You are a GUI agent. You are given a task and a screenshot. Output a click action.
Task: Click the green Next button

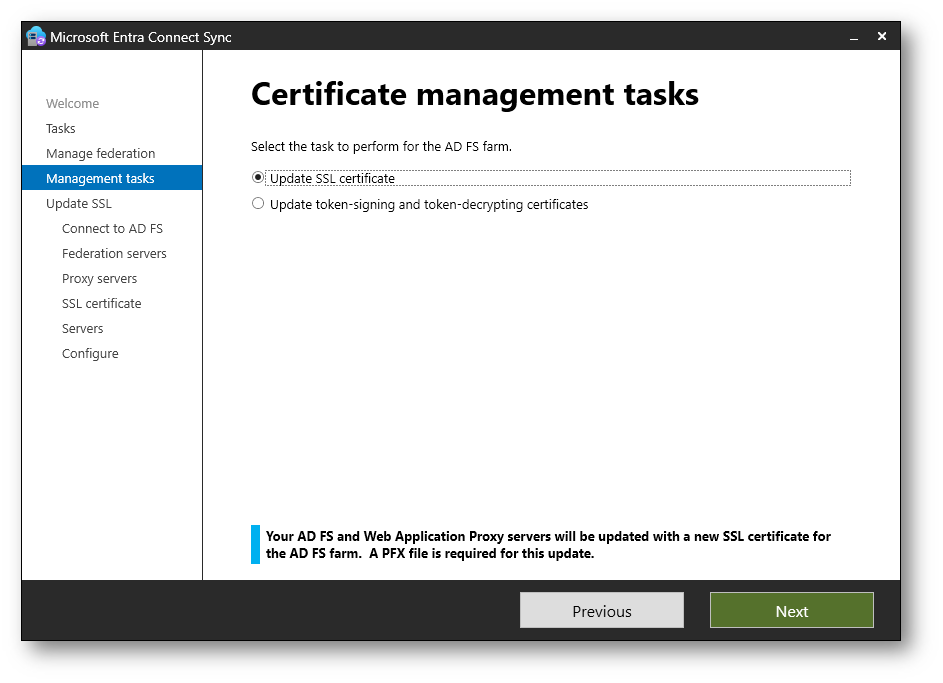[x=791, y=611]
